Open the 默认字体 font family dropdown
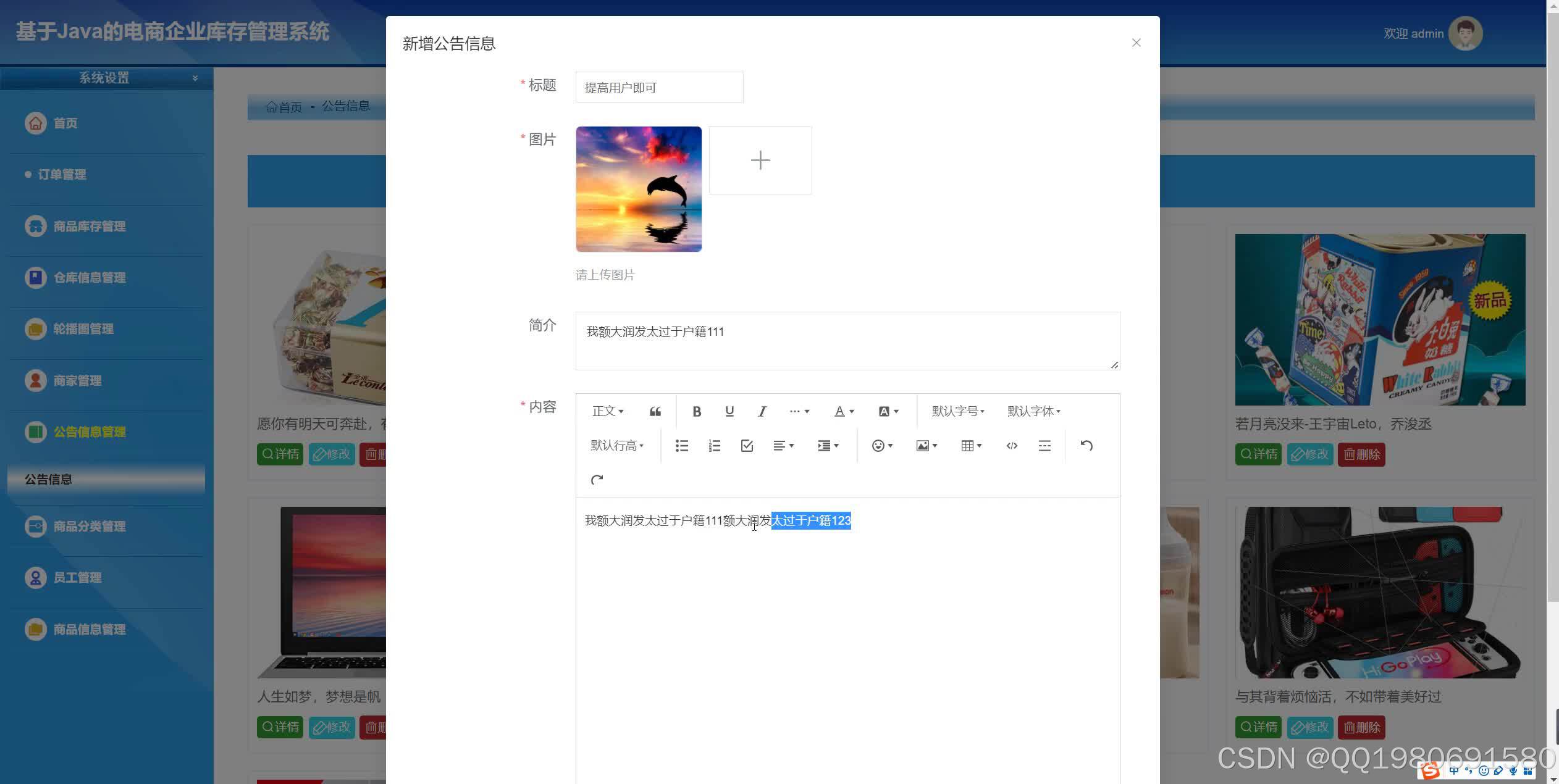1559x784 pixels. (x=1032, y=411)
